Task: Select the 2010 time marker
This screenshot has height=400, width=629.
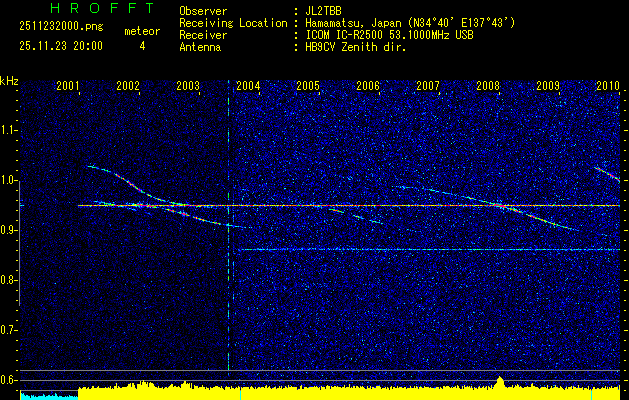Action: coord(607,87)
